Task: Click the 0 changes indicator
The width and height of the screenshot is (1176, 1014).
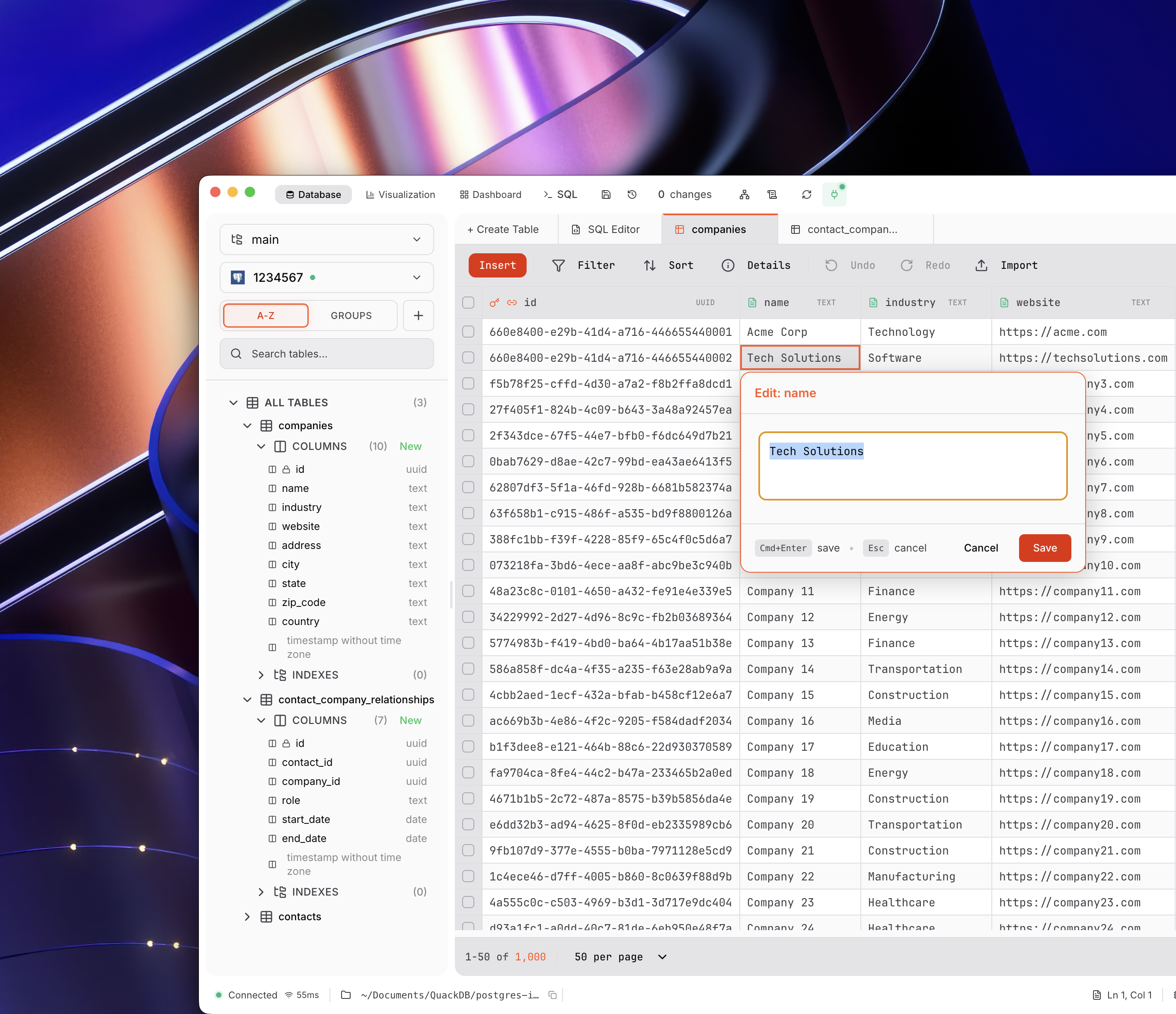Action: [x=684, y=195]
